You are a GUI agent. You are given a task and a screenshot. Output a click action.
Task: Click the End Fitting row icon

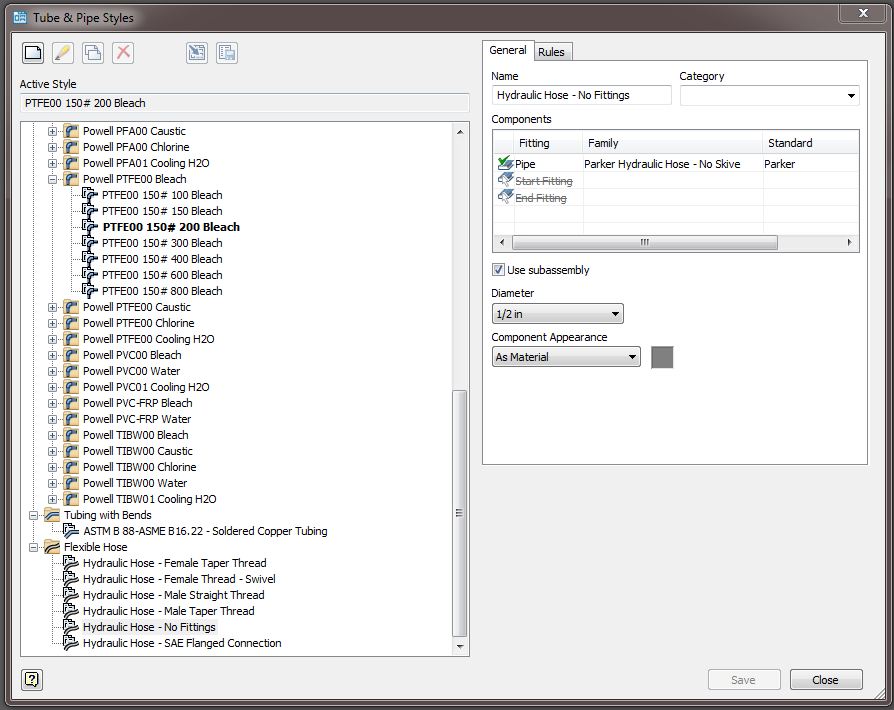(x=505, y=197)
